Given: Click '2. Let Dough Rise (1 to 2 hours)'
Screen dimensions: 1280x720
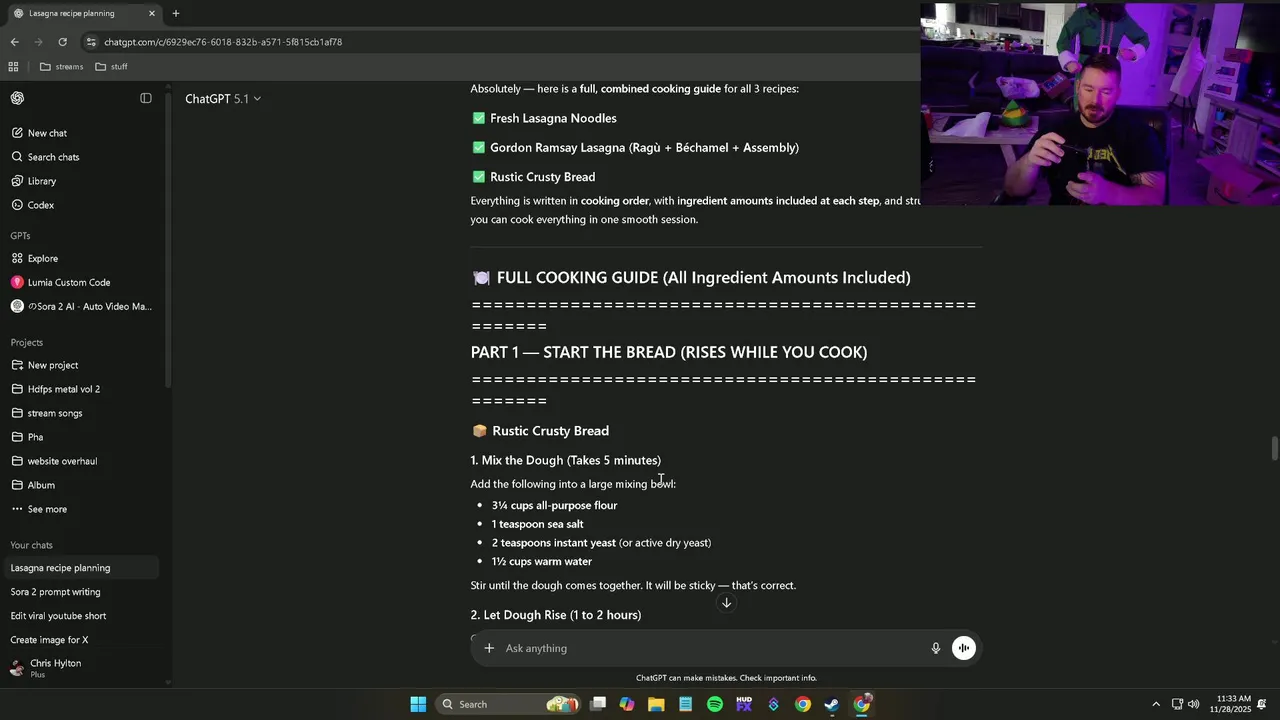Looking at the screenshot, I should click(556, 615).
